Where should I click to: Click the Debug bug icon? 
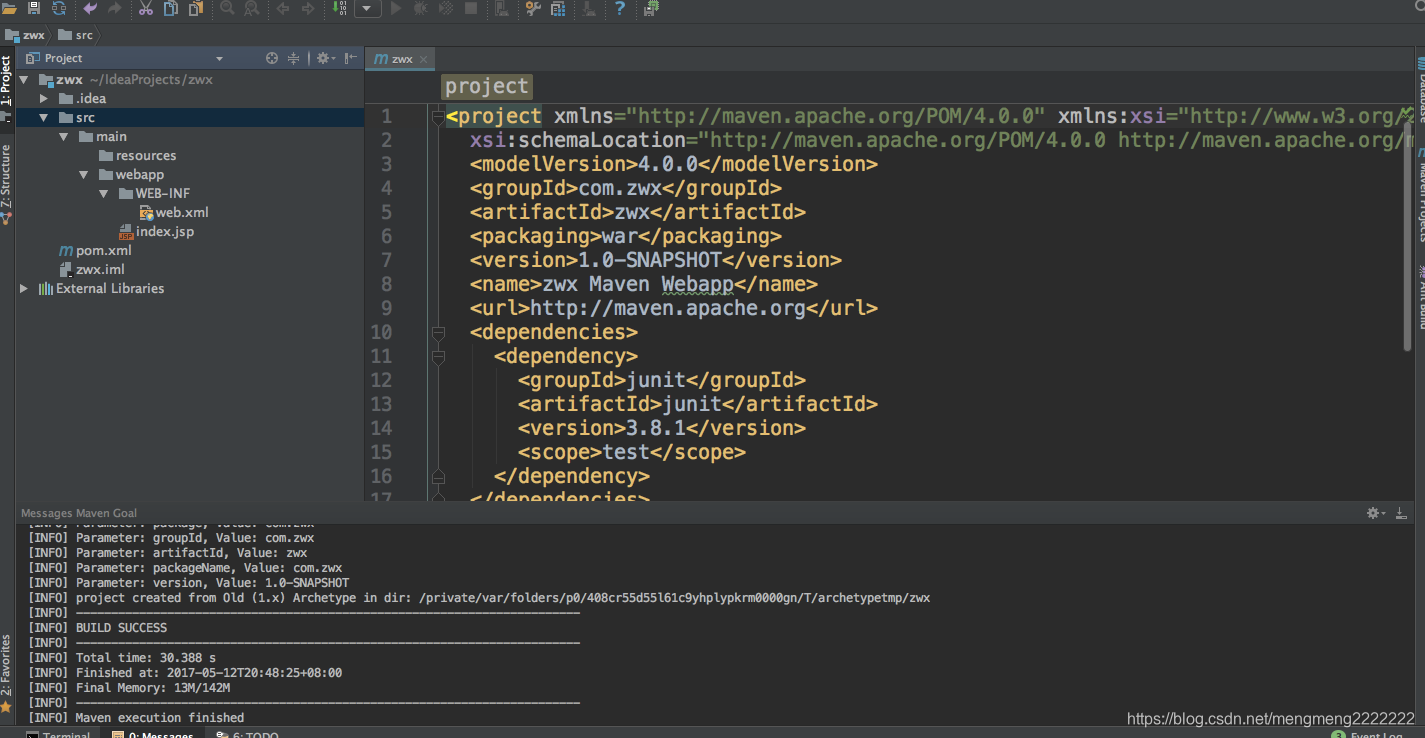421,8
